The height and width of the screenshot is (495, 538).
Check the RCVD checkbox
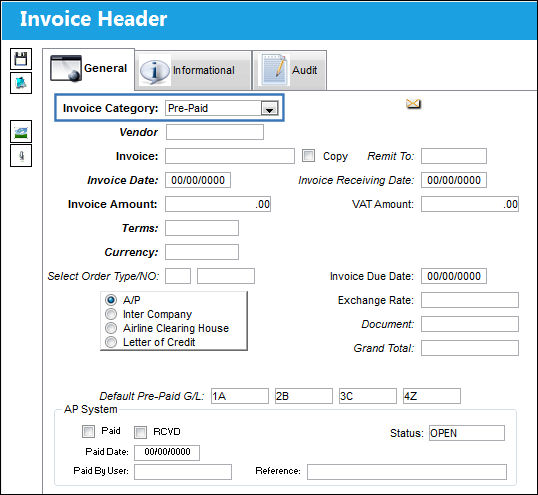coord(140,432)
